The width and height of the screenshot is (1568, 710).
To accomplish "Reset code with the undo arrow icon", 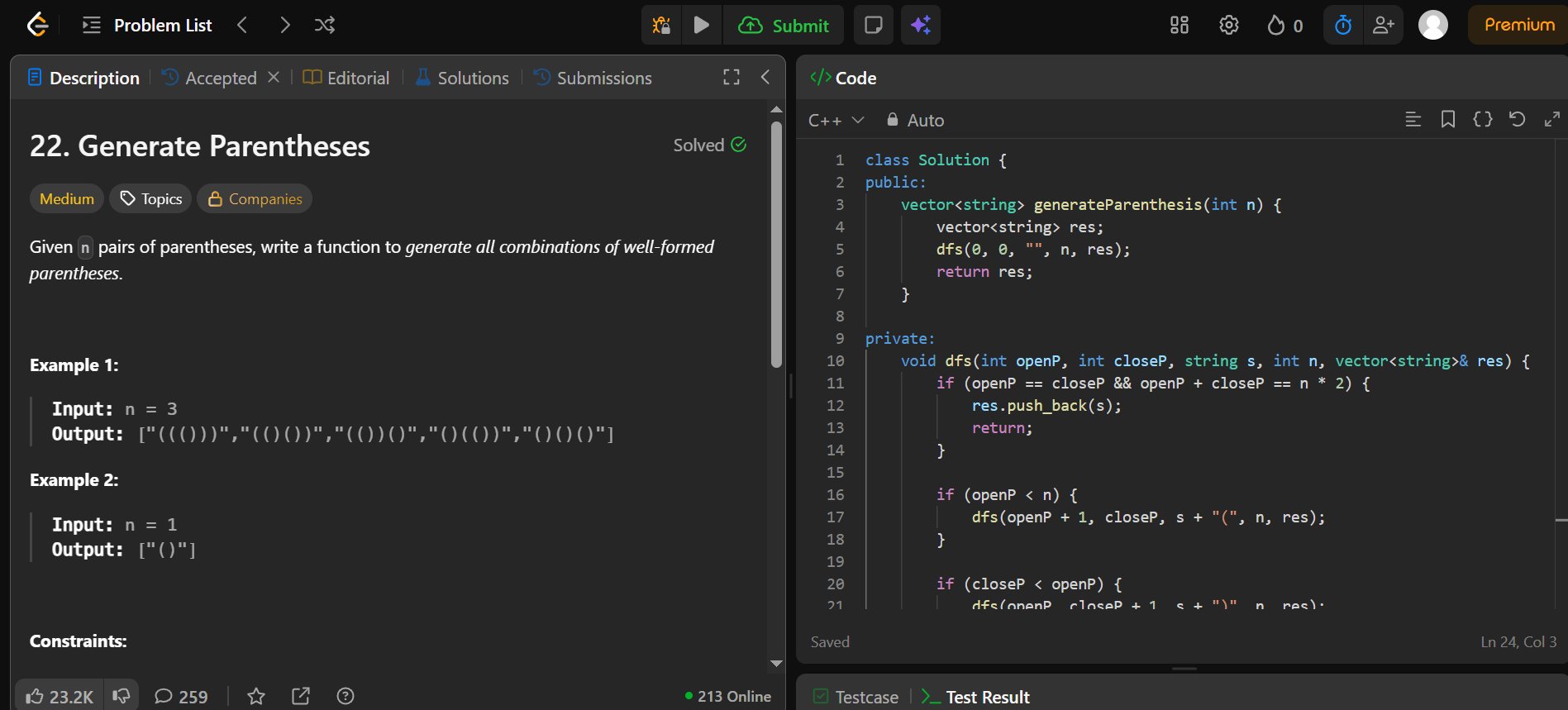I will tap(1517, 119).
